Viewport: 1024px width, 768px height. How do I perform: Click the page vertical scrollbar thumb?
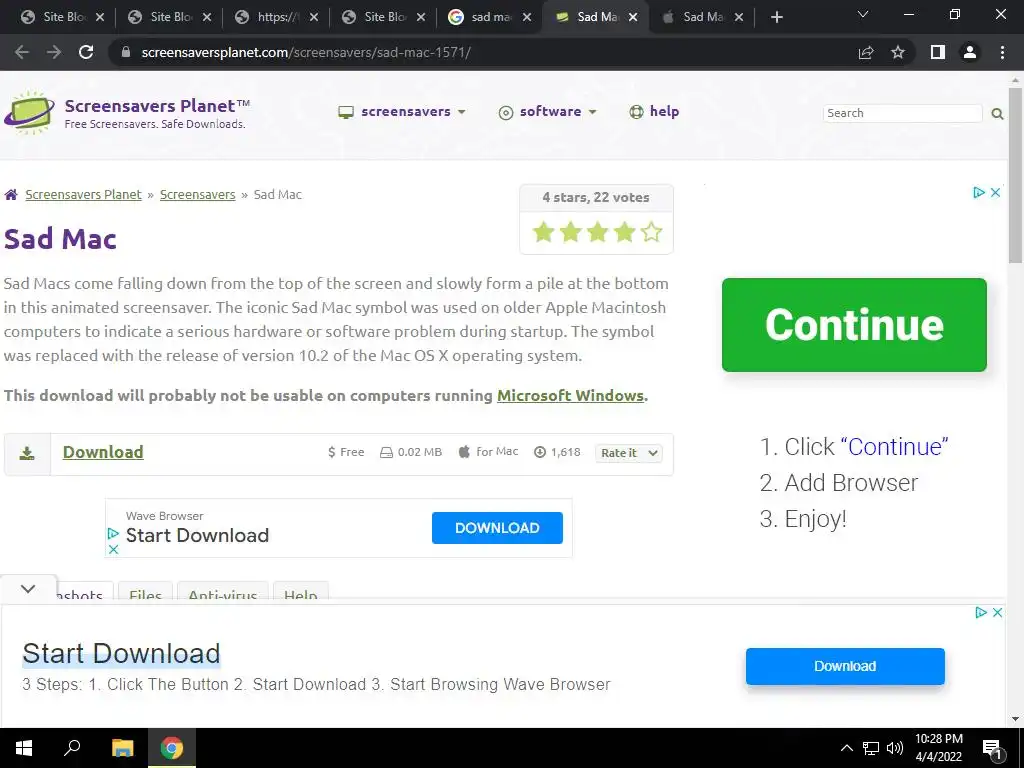[x=1016, y=175]
